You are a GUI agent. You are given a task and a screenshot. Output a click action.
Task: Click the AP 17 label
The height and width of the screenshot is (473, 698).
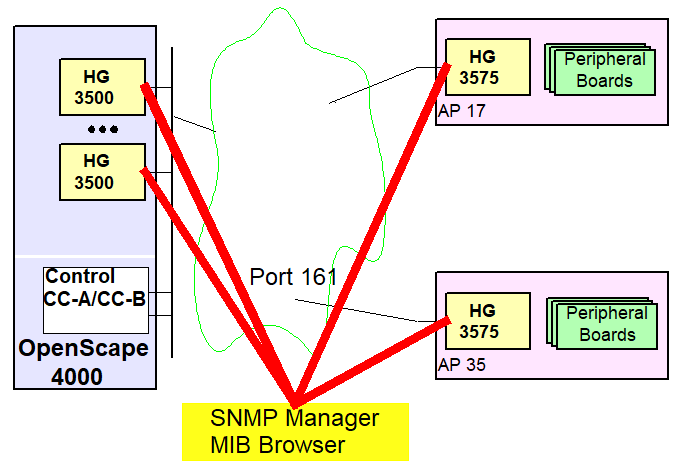462,111
